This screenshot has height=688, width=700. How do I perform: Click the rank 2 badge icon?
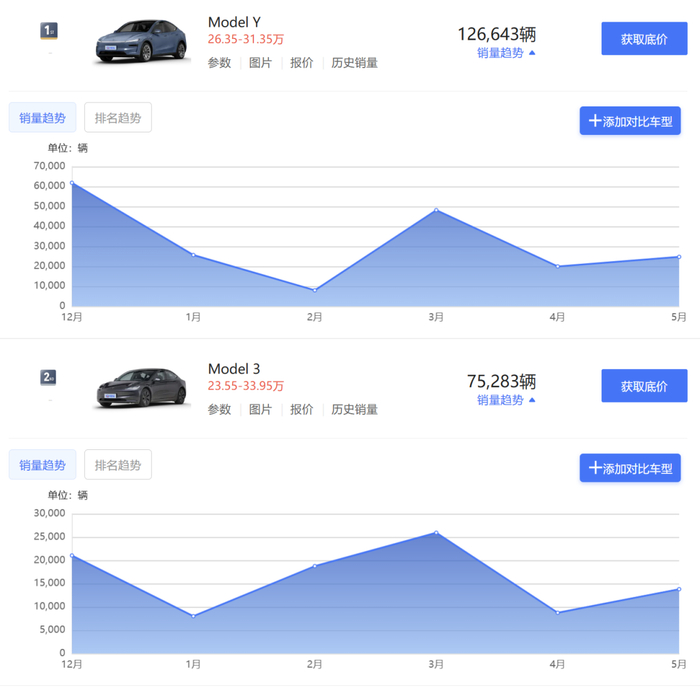pos(49,378)
